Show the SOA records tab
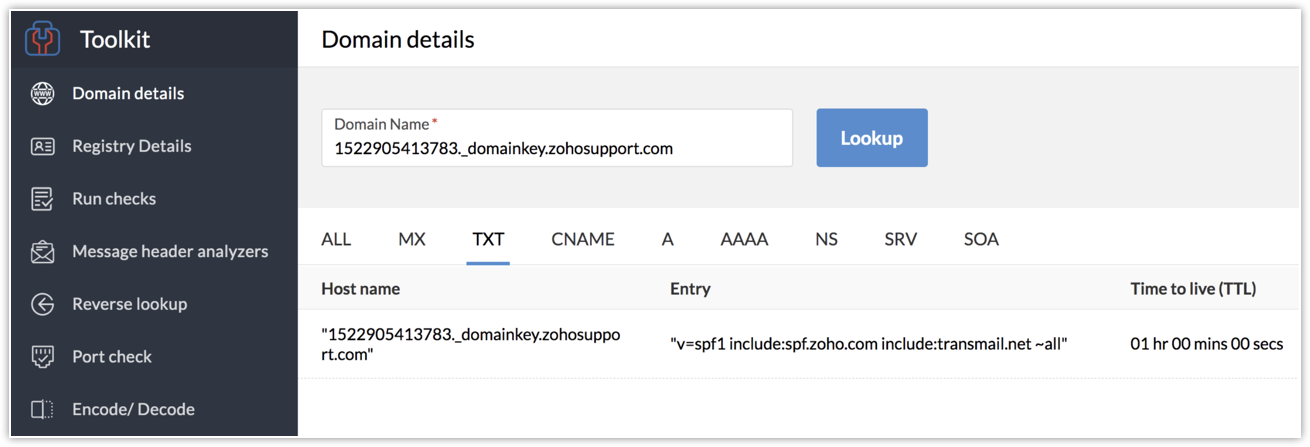This screenshot has width=1310, height=447. [981, 239]
